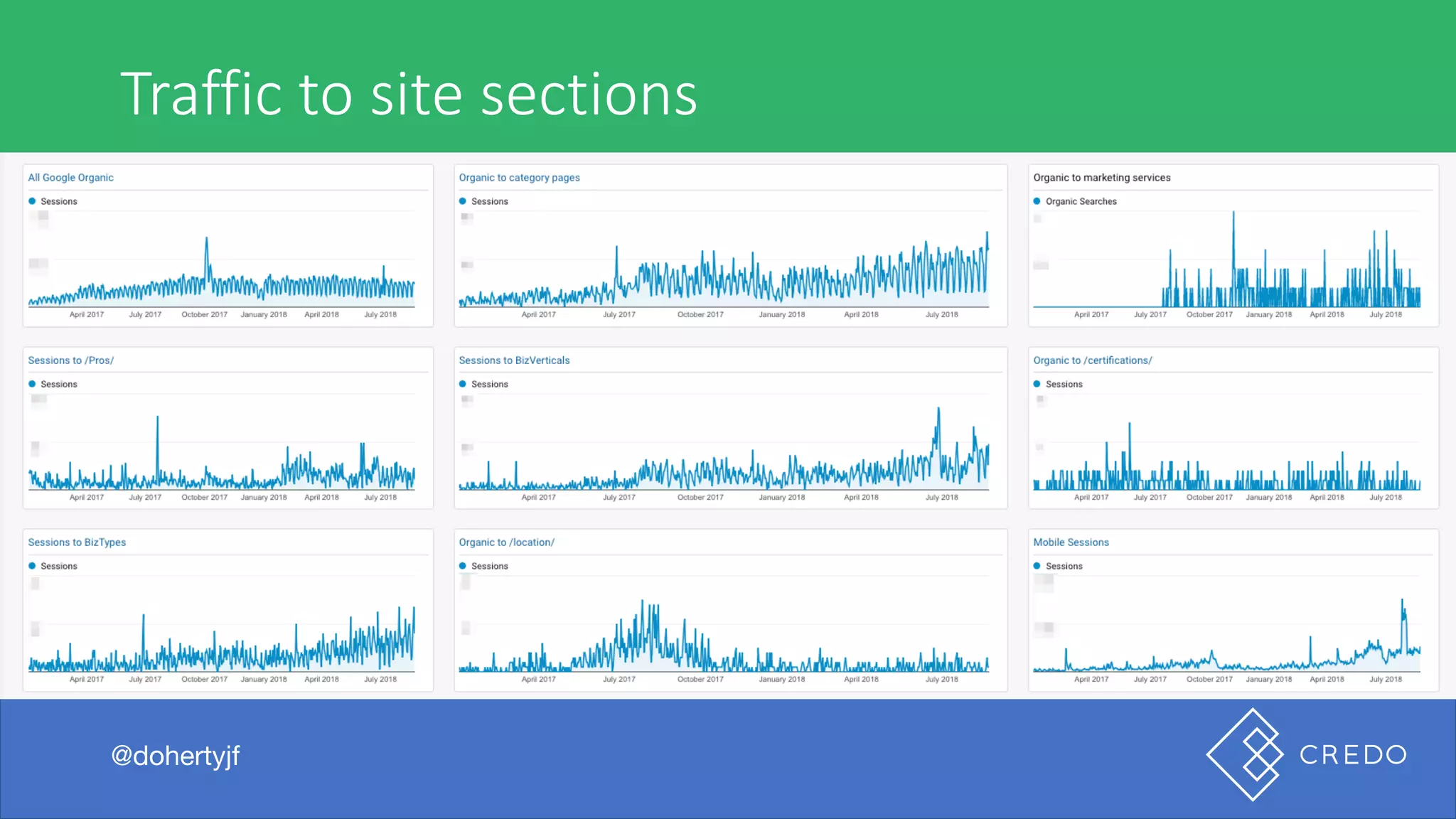This screenshot has width=1456, height=819.
Task: Click the Organic Searches legend dot
Action: click(x=1037, y=201)
